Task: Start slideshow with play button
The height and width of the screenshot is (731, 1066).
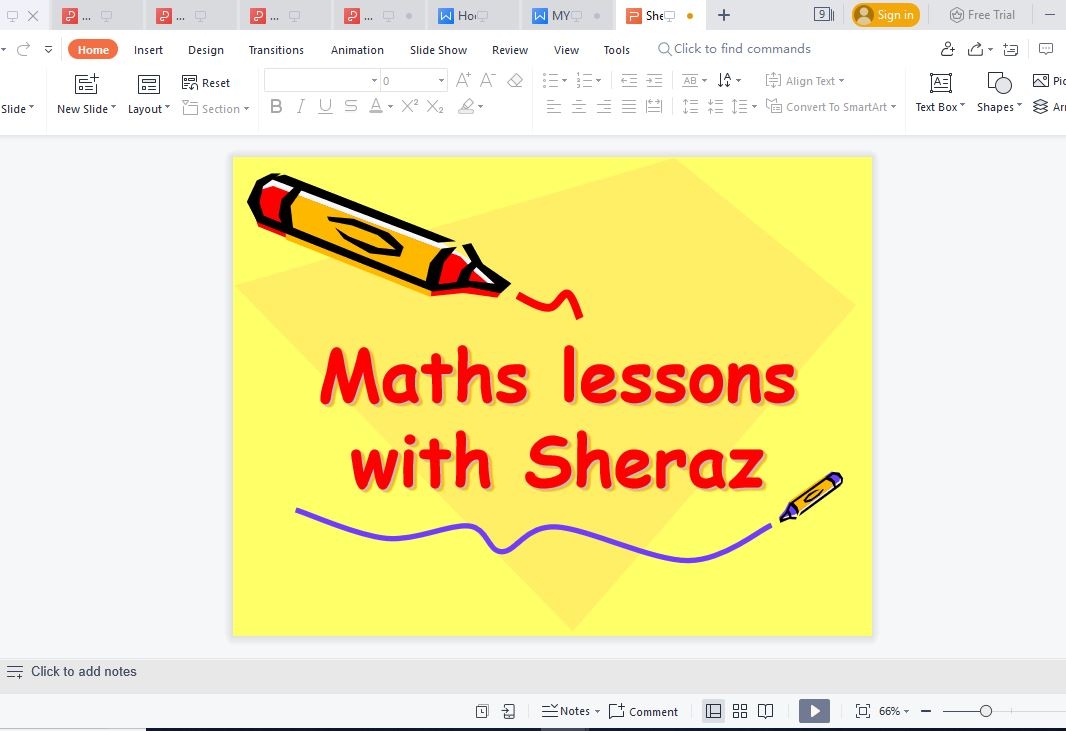Action: point(814,711)
